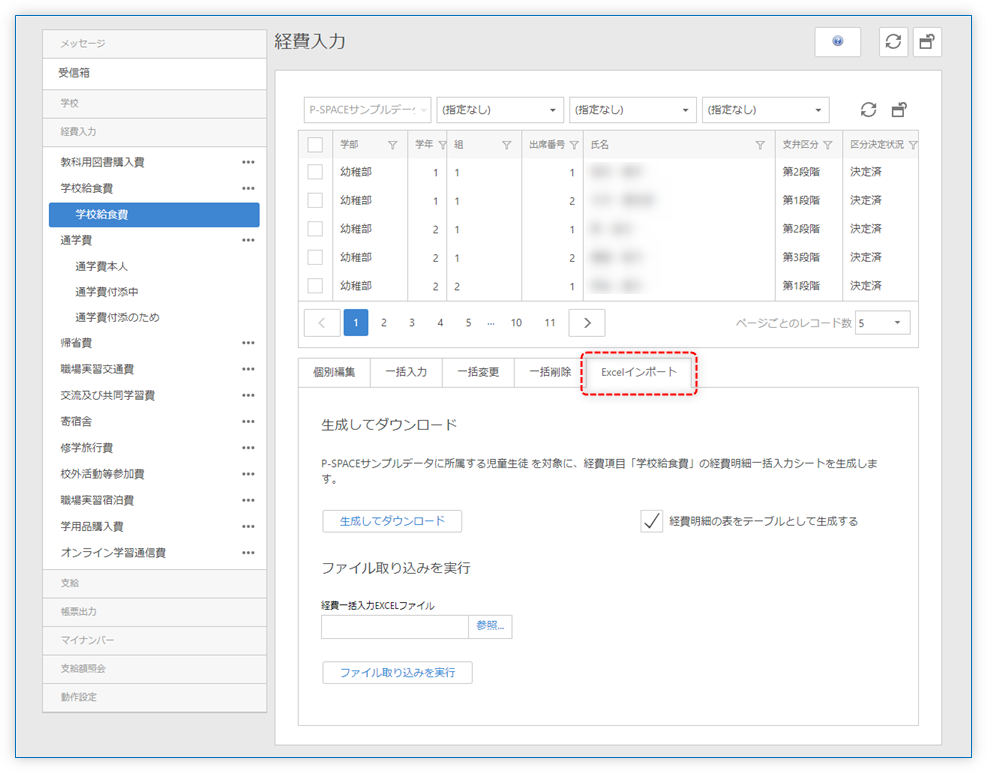Screen dimensions: 987x773
Task: Switch to the 一括変更 tab
Action: (478, 372)
